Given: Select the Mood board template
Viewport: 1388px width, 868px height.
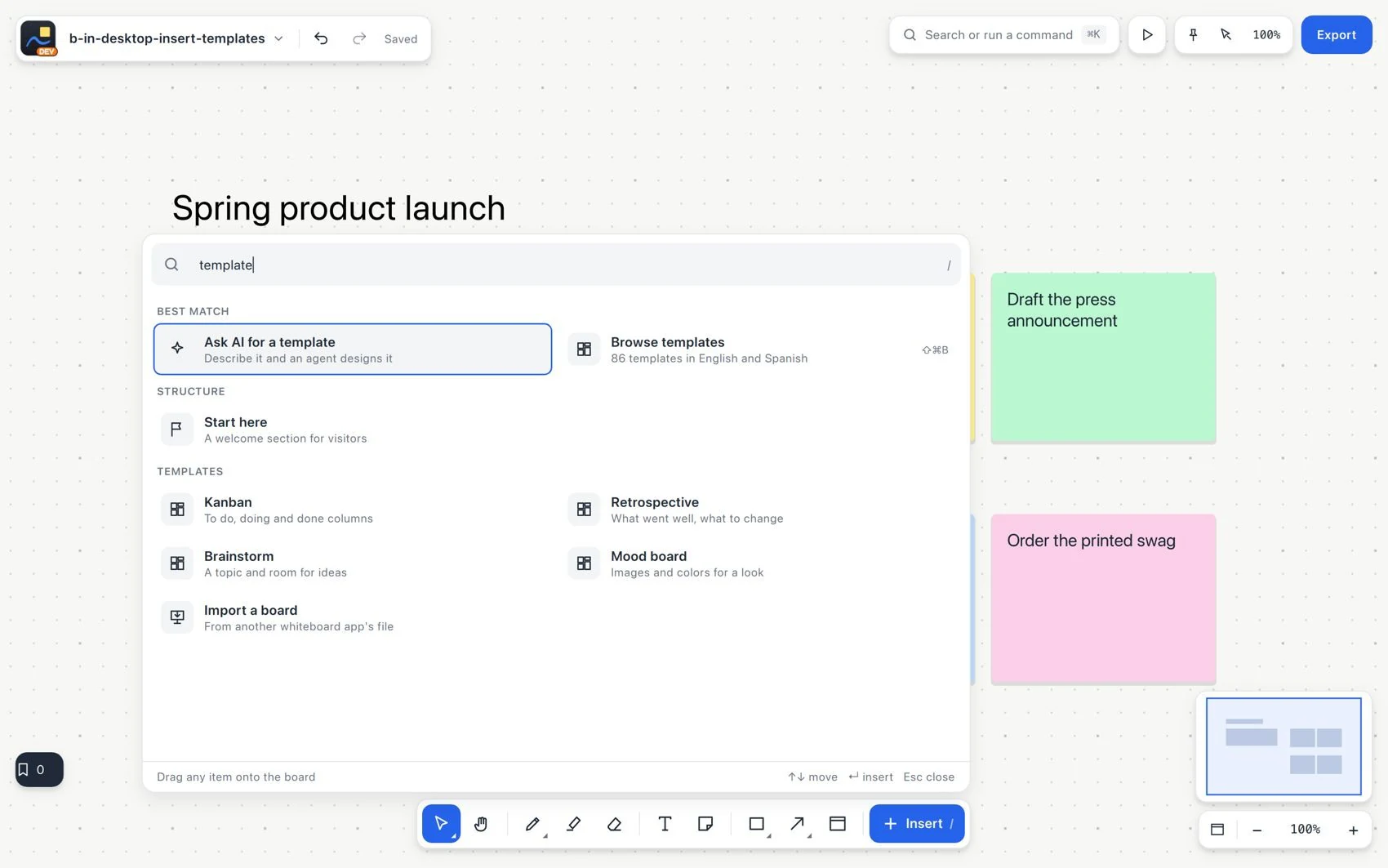Looking at the screenshot, I should pos(760,563).
